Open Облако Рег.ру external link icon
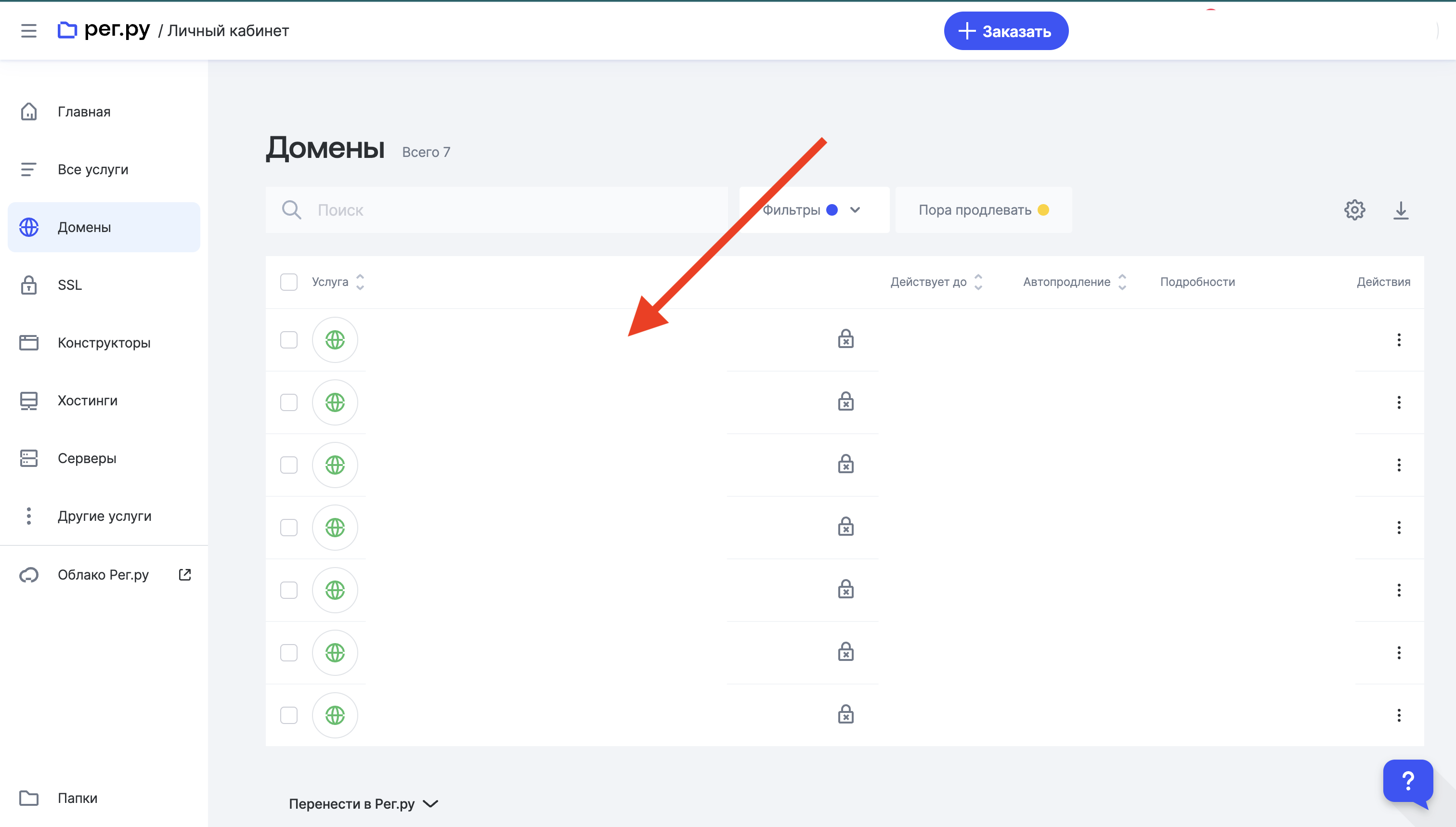This screenshot has width=1456, height=827. click(x=184, y=575)
